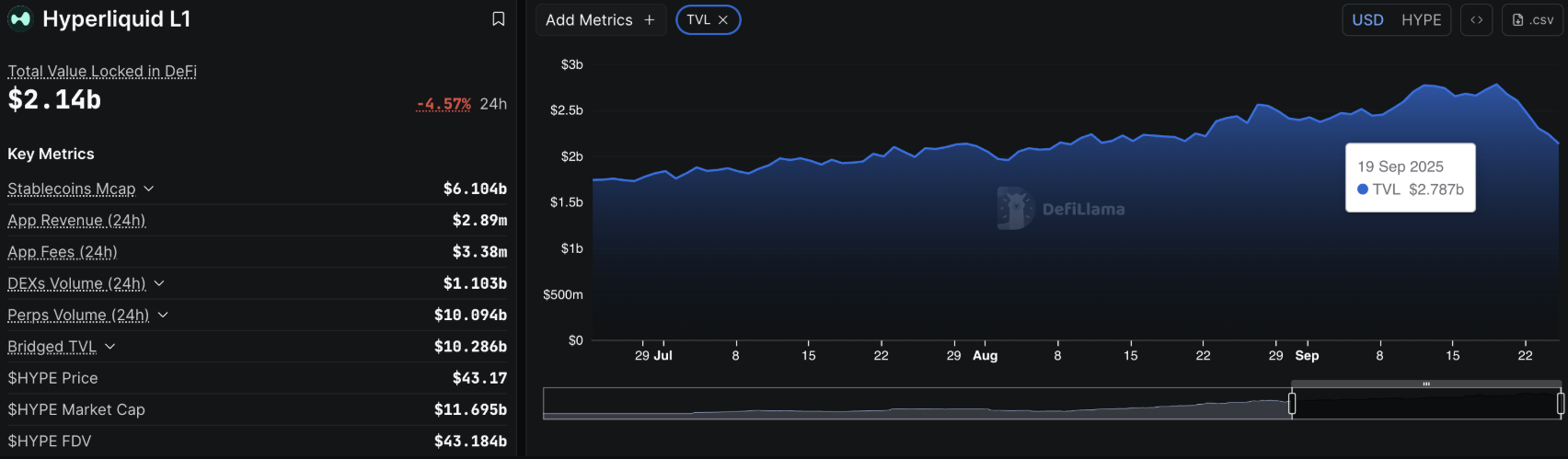Click right handle of time range slider
The height and width of the screenshot is (459, 1568).
[x=1561, y=403]
